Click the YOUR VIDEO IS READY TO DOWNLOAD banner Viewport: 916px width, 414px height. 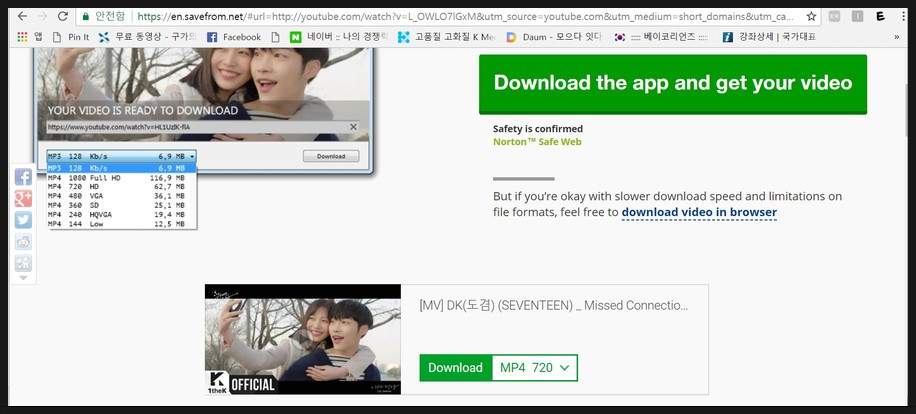click(143, 110)
